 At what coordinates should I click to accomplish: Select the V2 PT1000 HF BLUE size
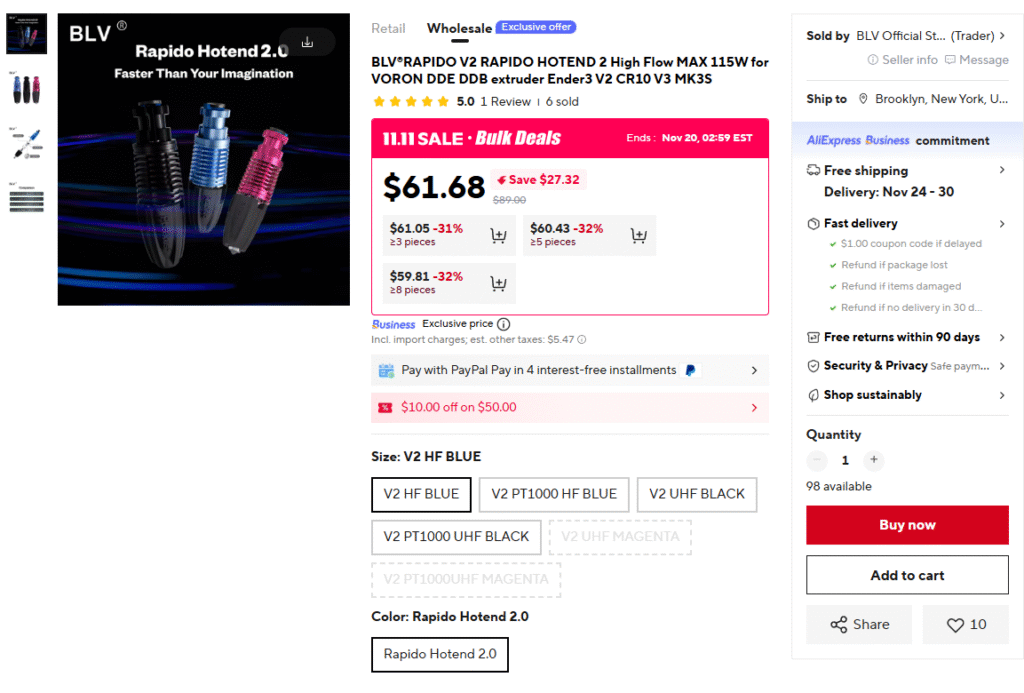click(x=554, y=494)
